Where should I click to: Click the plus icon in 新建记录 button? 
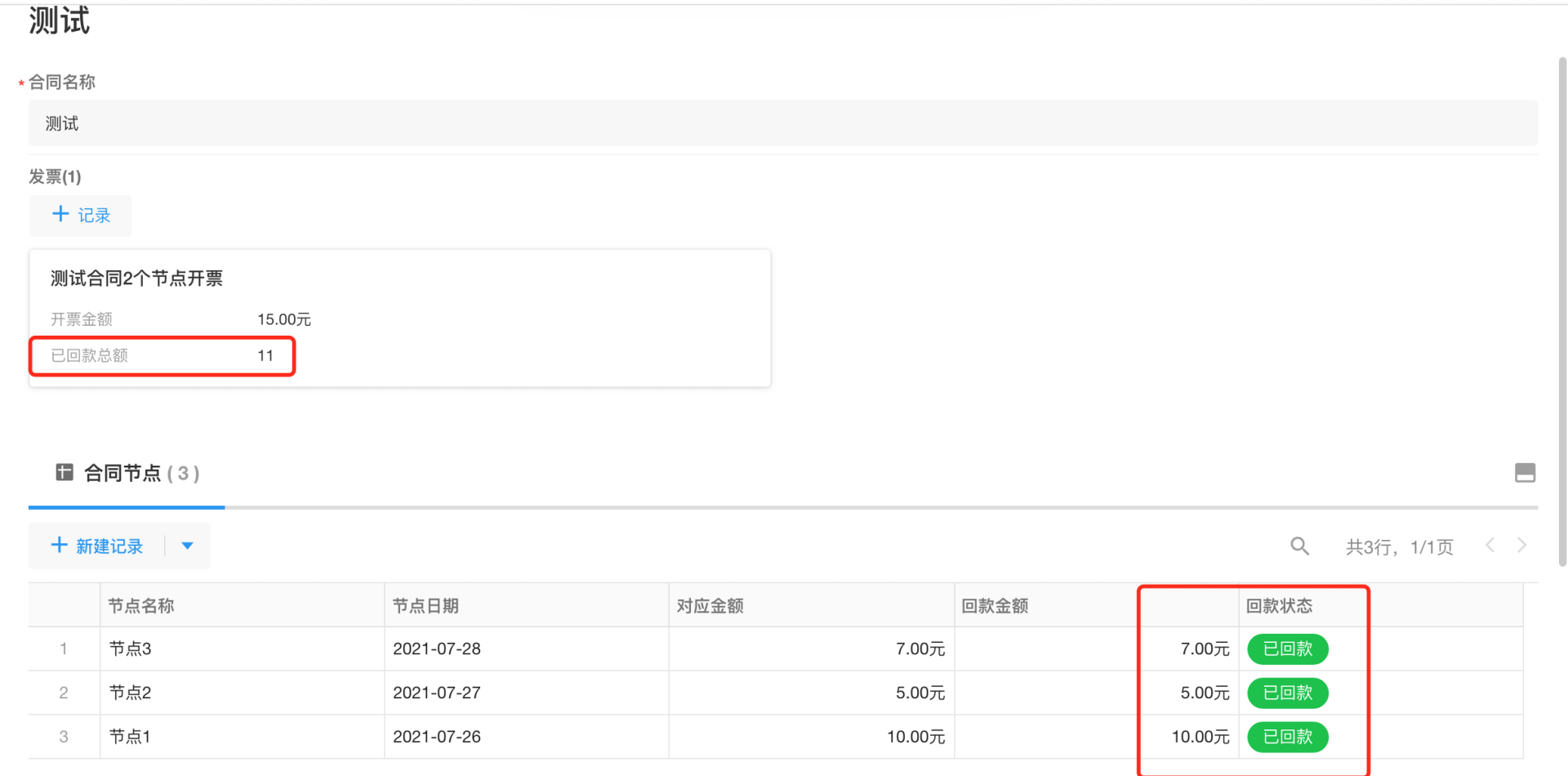pos(59,546)
